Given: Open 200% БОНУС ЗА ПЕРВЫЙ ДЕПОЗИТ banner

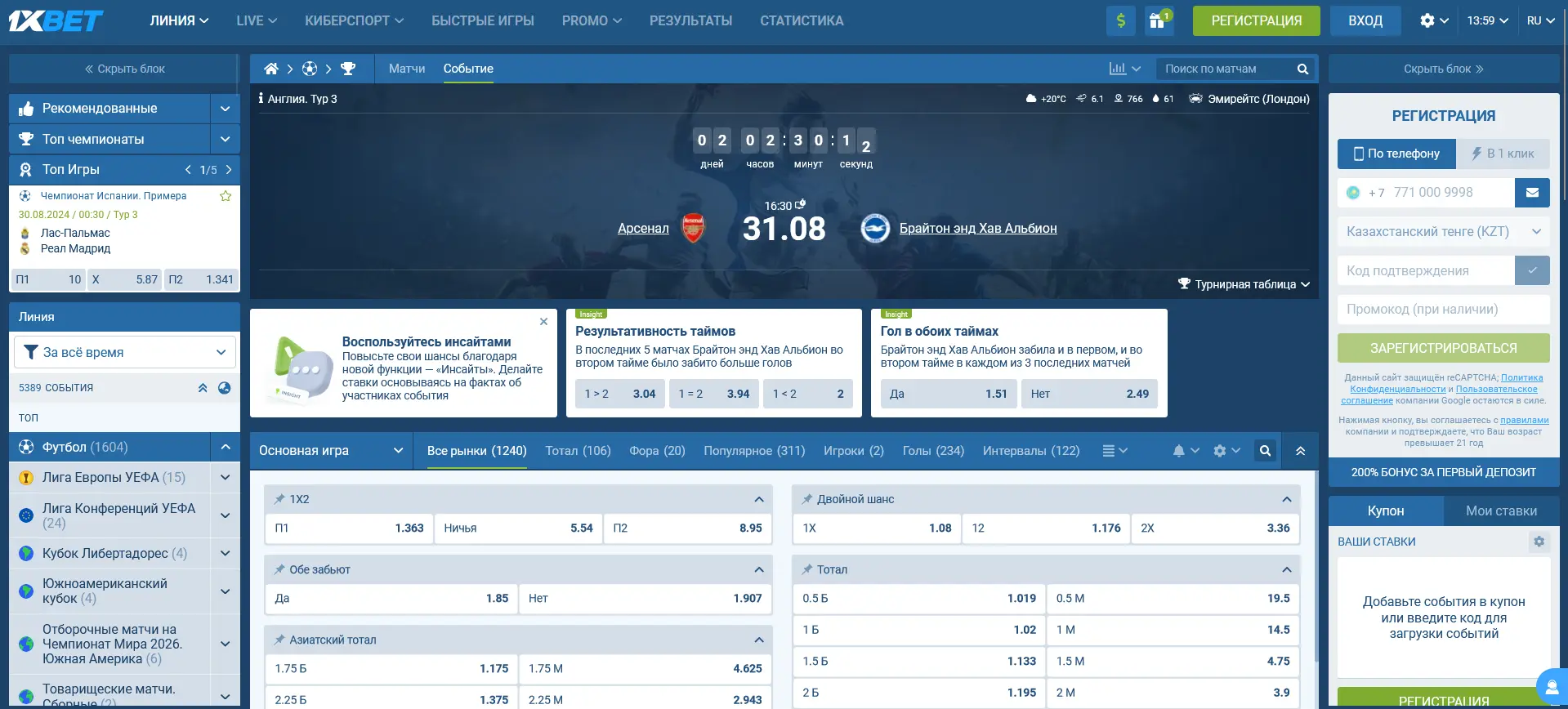Looking at the screenshot, I should coord(1444,472).
